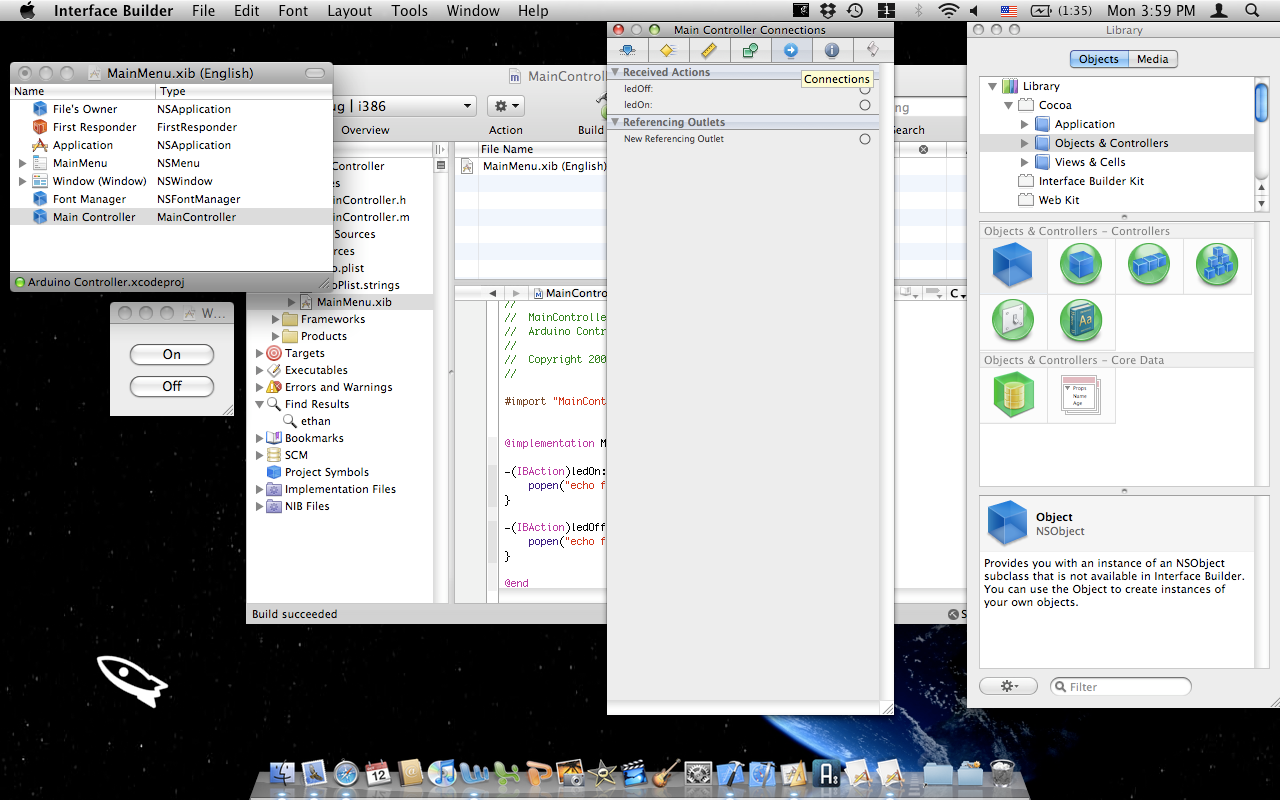Image resolution: width=1280 pixels, height=800 pixels.
Task: Select the User Defaults Controller switch icon
Action: pyautogui.click(x=1012, y=321)
